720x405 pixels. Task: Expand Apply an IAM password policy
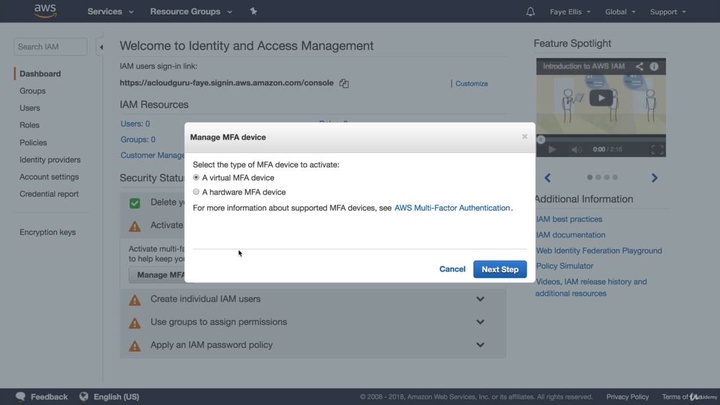coord(480,345)
